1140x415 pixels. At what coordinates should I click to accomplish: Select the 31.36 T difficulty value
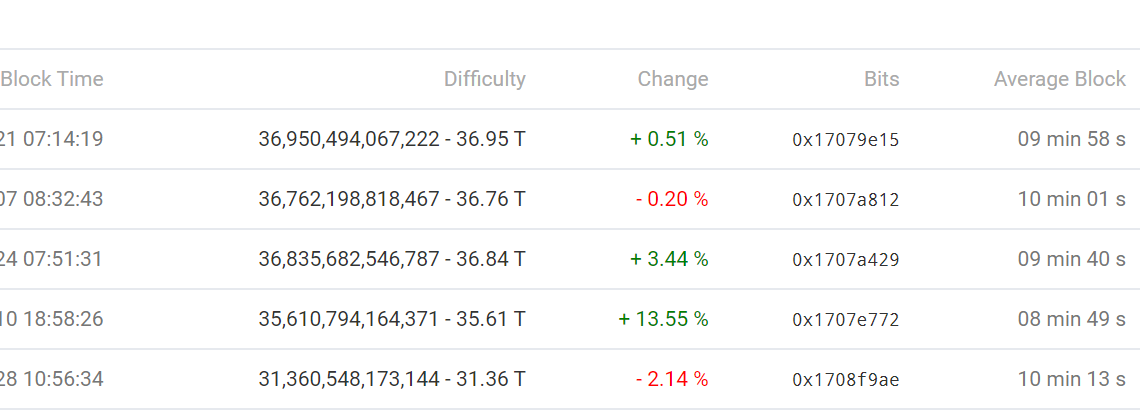[x=392, y=379]
